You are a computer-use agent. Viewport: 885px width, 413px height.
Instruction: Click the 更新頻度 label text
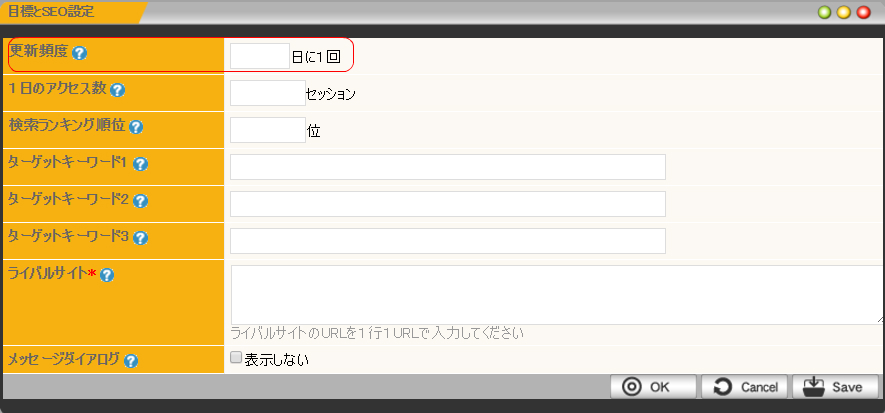click(x=38, y=52)
